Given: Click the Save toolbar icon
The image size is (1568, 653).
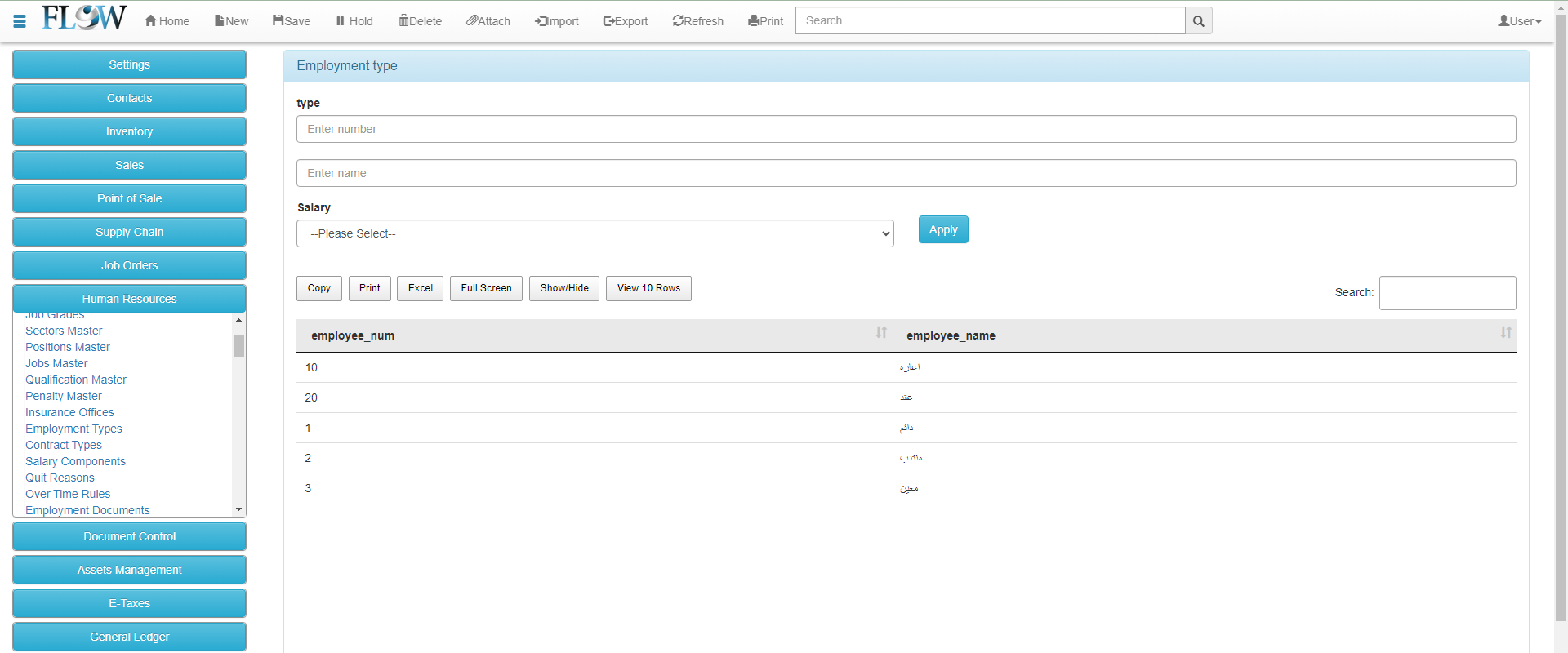Looking at the screenshot, I should click(278, 20).
